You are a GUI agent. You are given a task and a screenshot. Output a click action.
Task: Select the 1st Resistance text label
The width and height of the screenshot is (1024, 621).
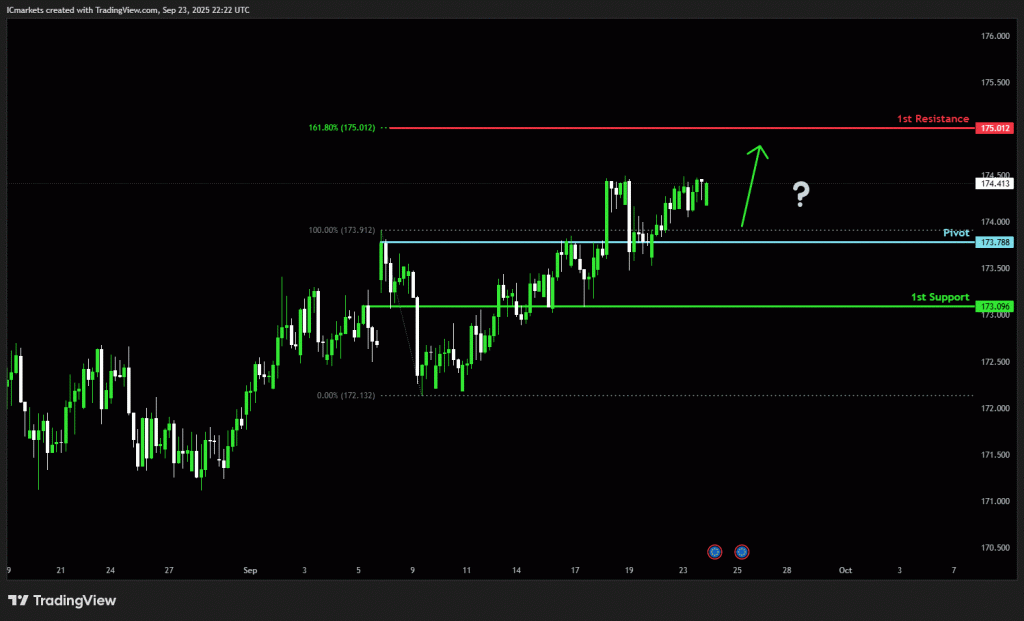932,119
